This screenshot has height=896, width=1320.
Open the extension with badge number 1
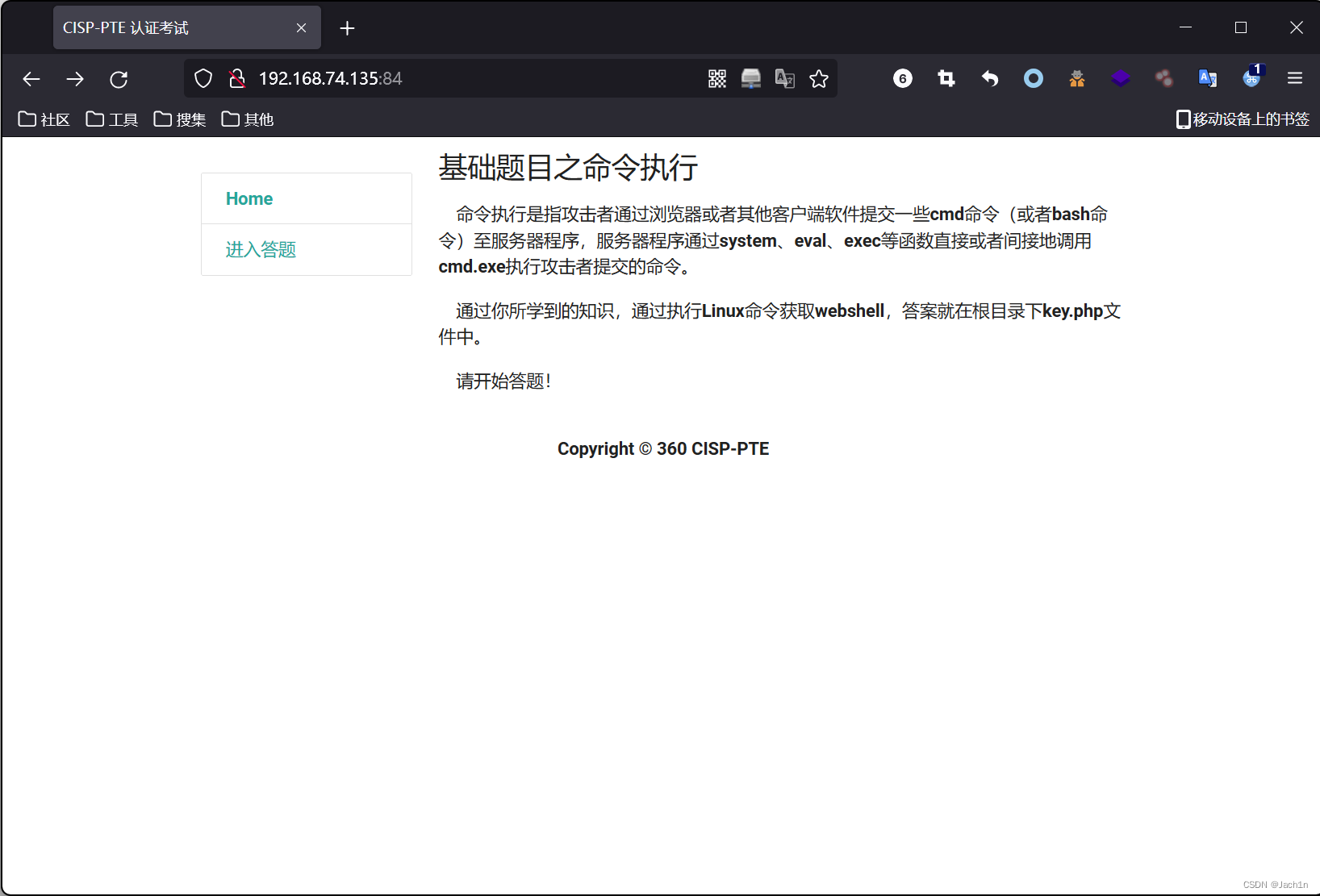tap(1252, 77)
